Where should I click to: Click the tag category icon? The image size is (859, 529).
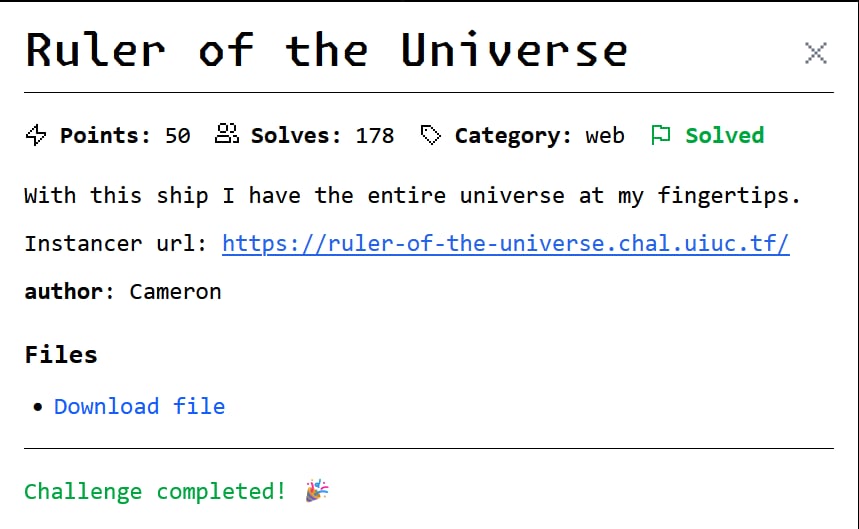(x=431, y=135)
